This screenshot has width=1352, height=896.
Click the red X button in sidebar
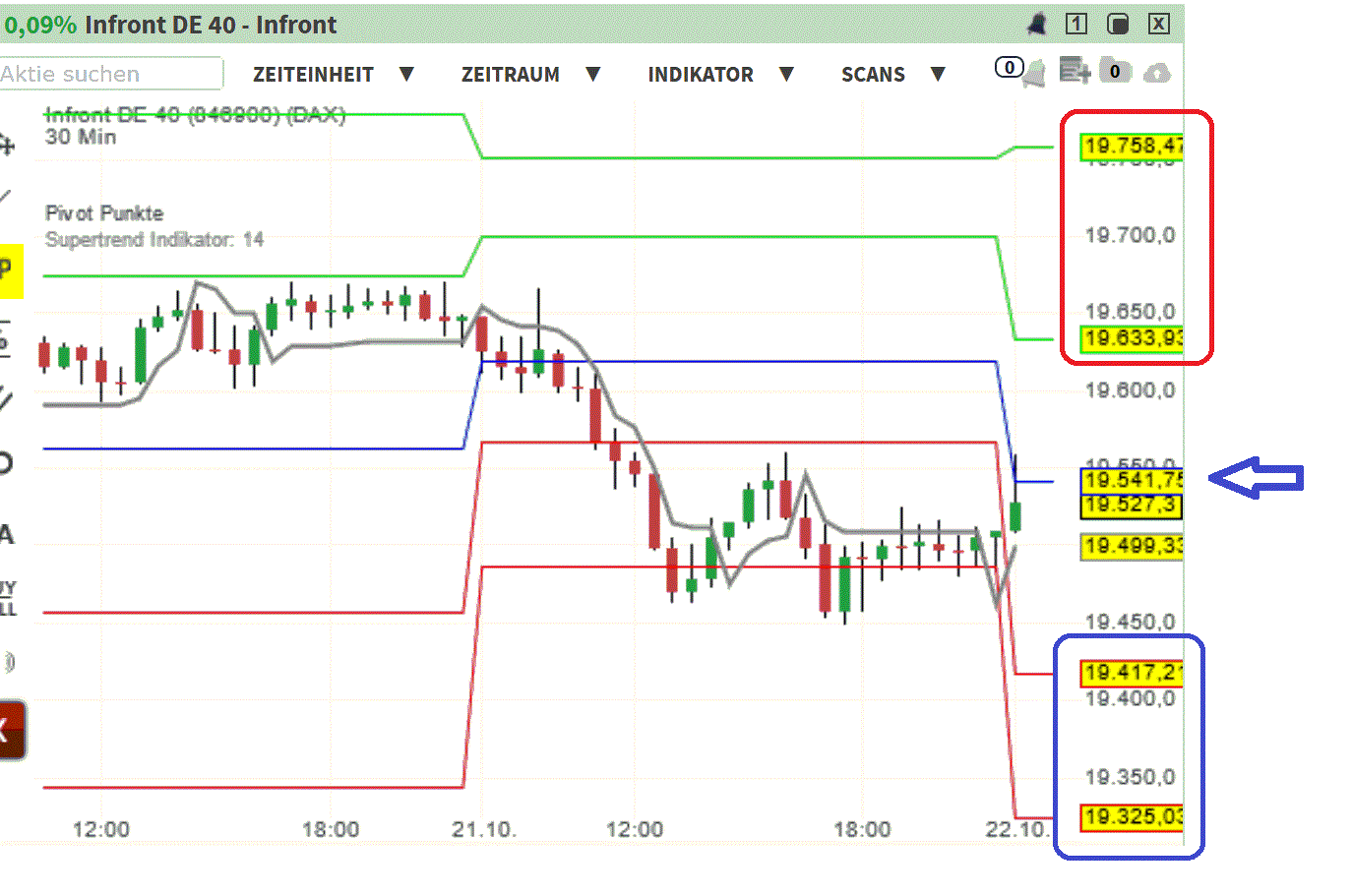[x=11, y=730]
